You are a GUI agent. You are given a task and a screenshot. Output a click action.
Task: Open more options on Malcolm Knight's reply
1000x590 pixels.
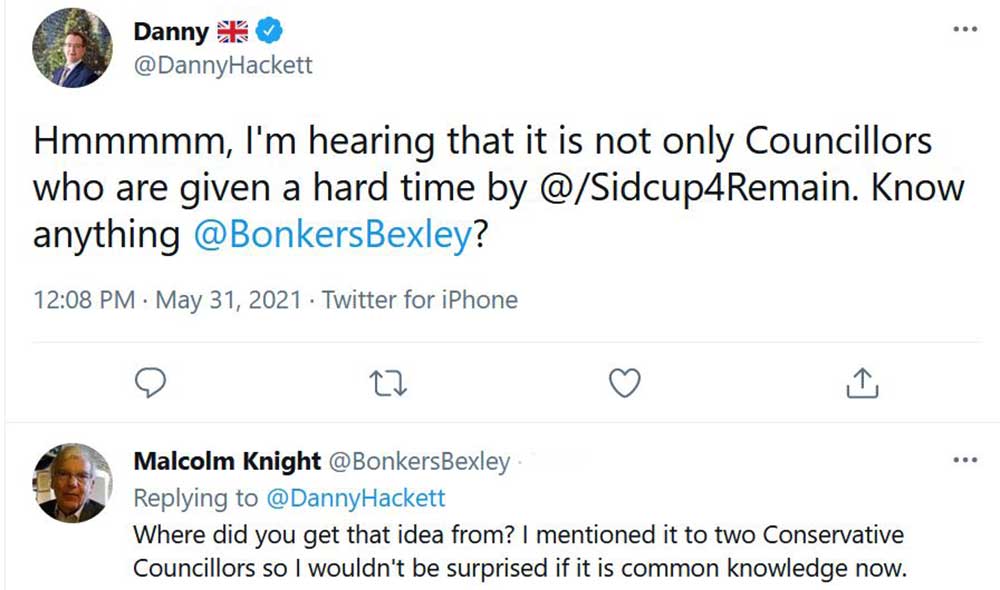click(964, 460)
